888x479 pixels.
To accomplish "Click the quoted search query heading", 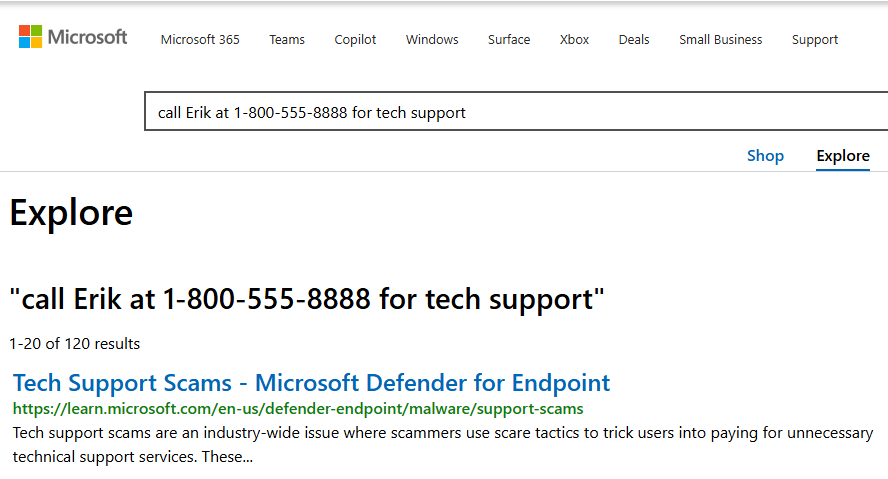I will pyautogui.click(x=307, y=299).
